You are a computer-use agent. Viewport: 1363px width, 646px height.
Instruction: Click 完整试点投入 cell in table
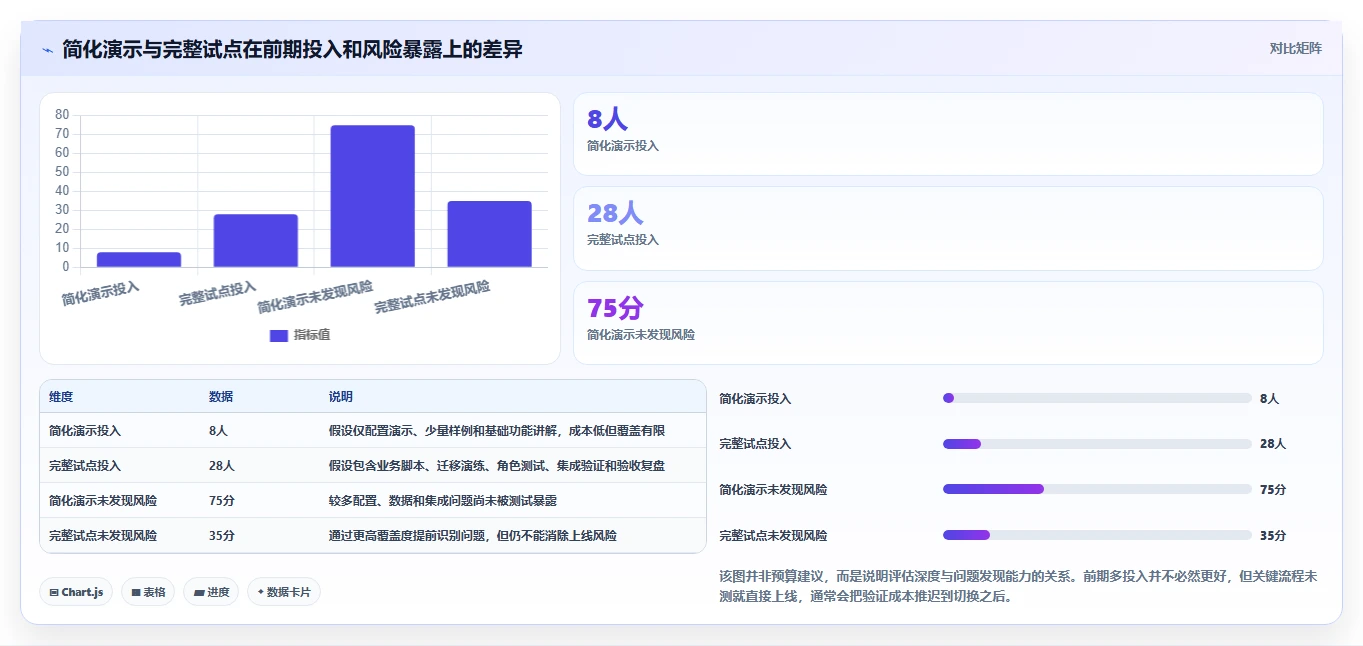click(x=85, y=466)
